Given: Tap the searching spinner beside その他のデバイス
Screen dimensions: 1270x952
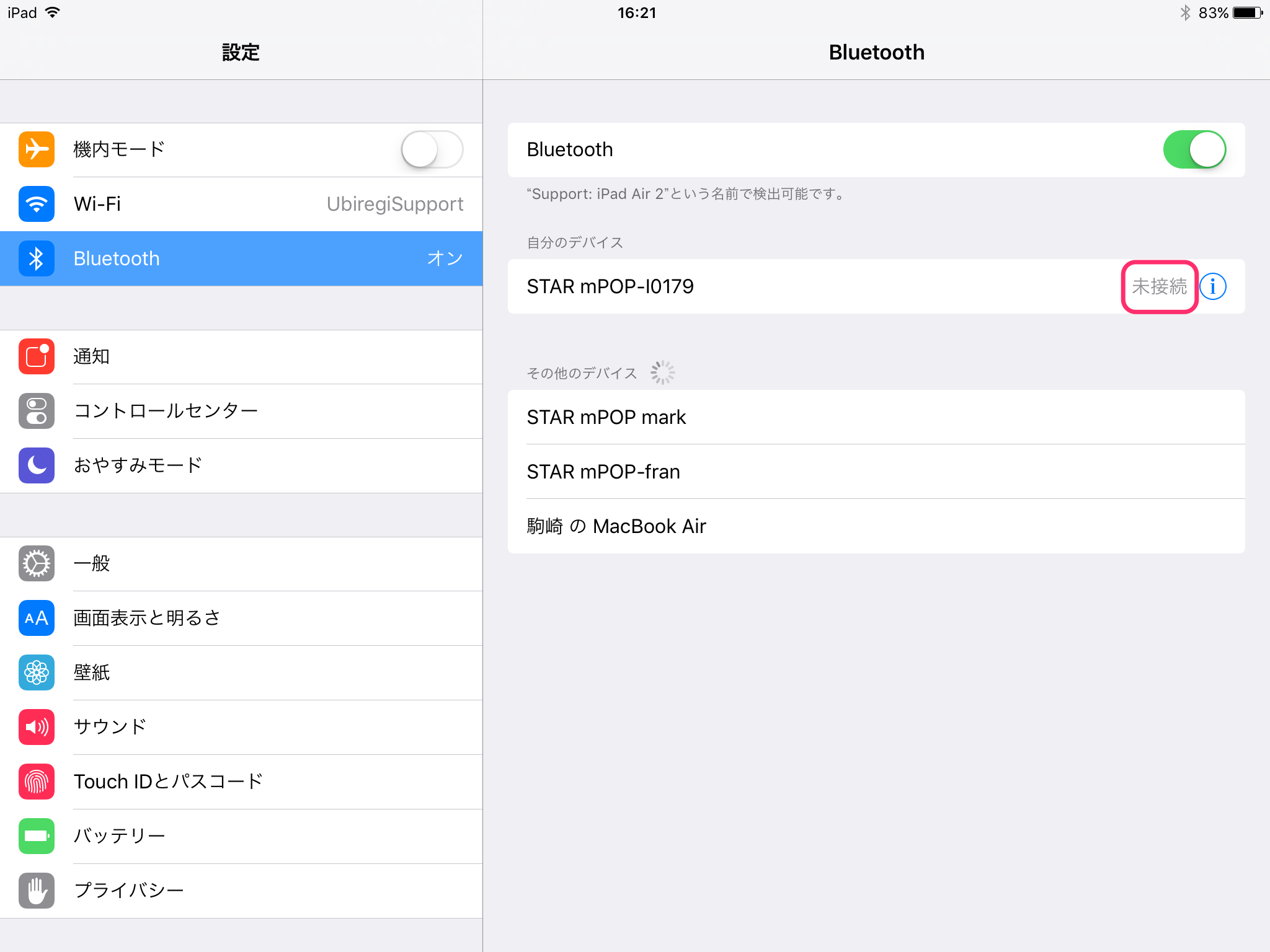Looking at the screenshot, I should tap(662, 372).
